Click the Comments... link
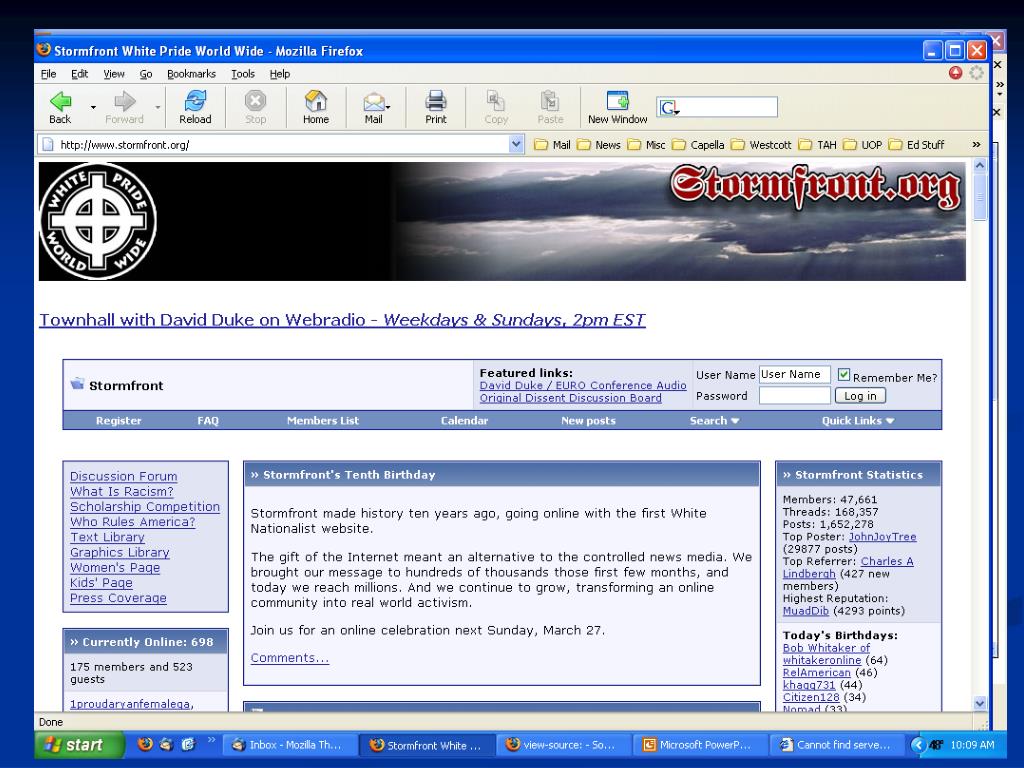This screenshot has width=1024, height=768. (290, 658)
